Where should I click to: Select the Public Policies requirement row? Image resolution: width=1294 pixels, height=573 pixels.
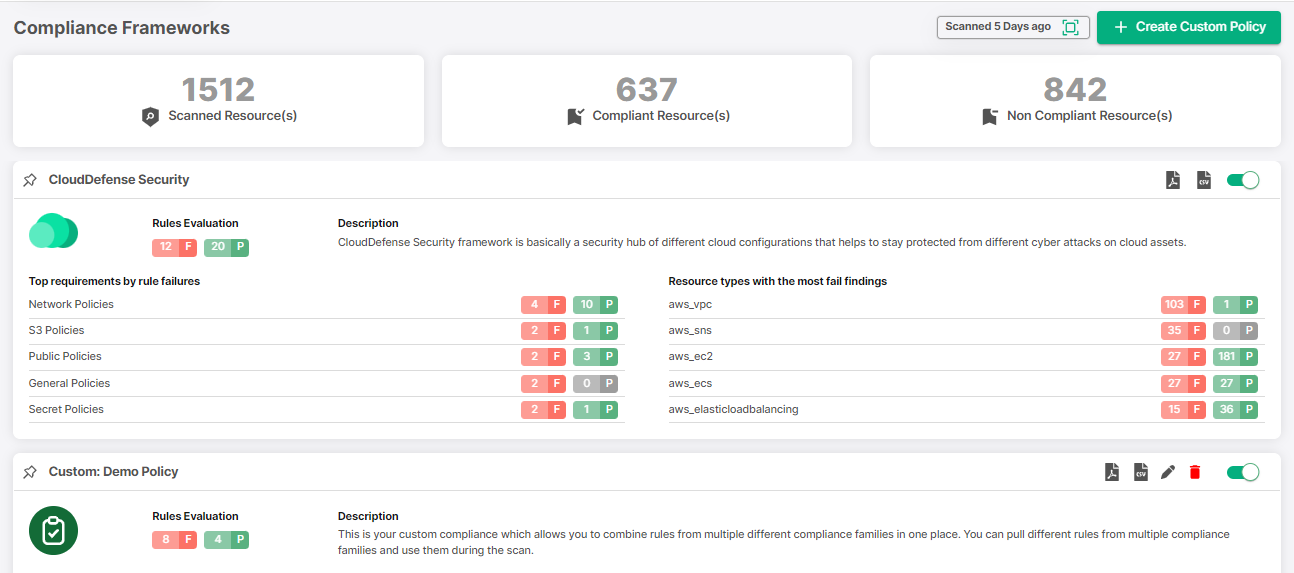pyautogui.click(x=326, y=357)
